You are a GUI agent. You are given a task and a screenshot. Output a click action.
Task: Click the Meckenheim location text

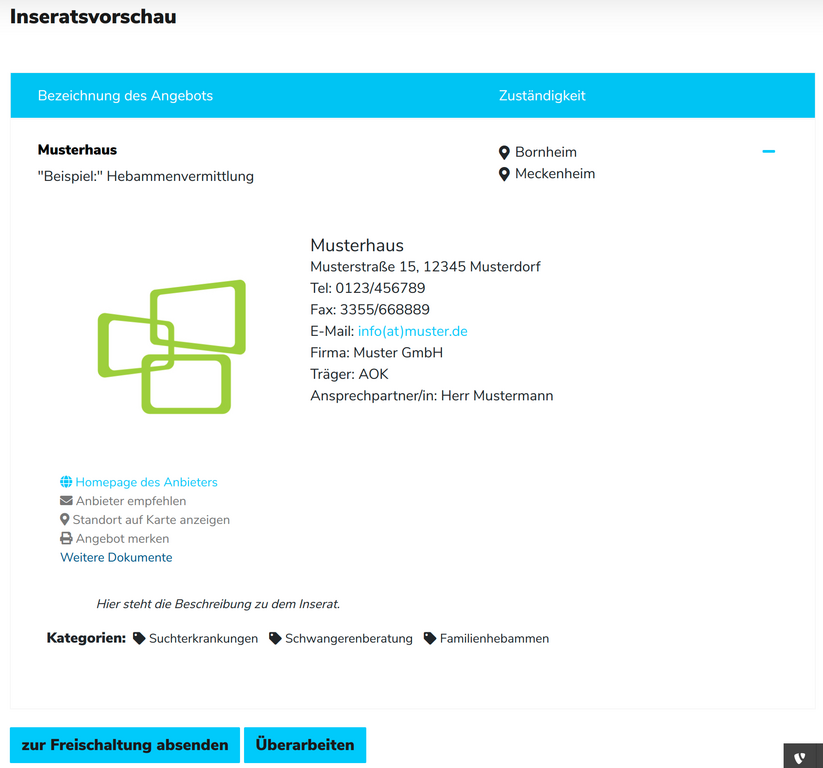(555, 174)
